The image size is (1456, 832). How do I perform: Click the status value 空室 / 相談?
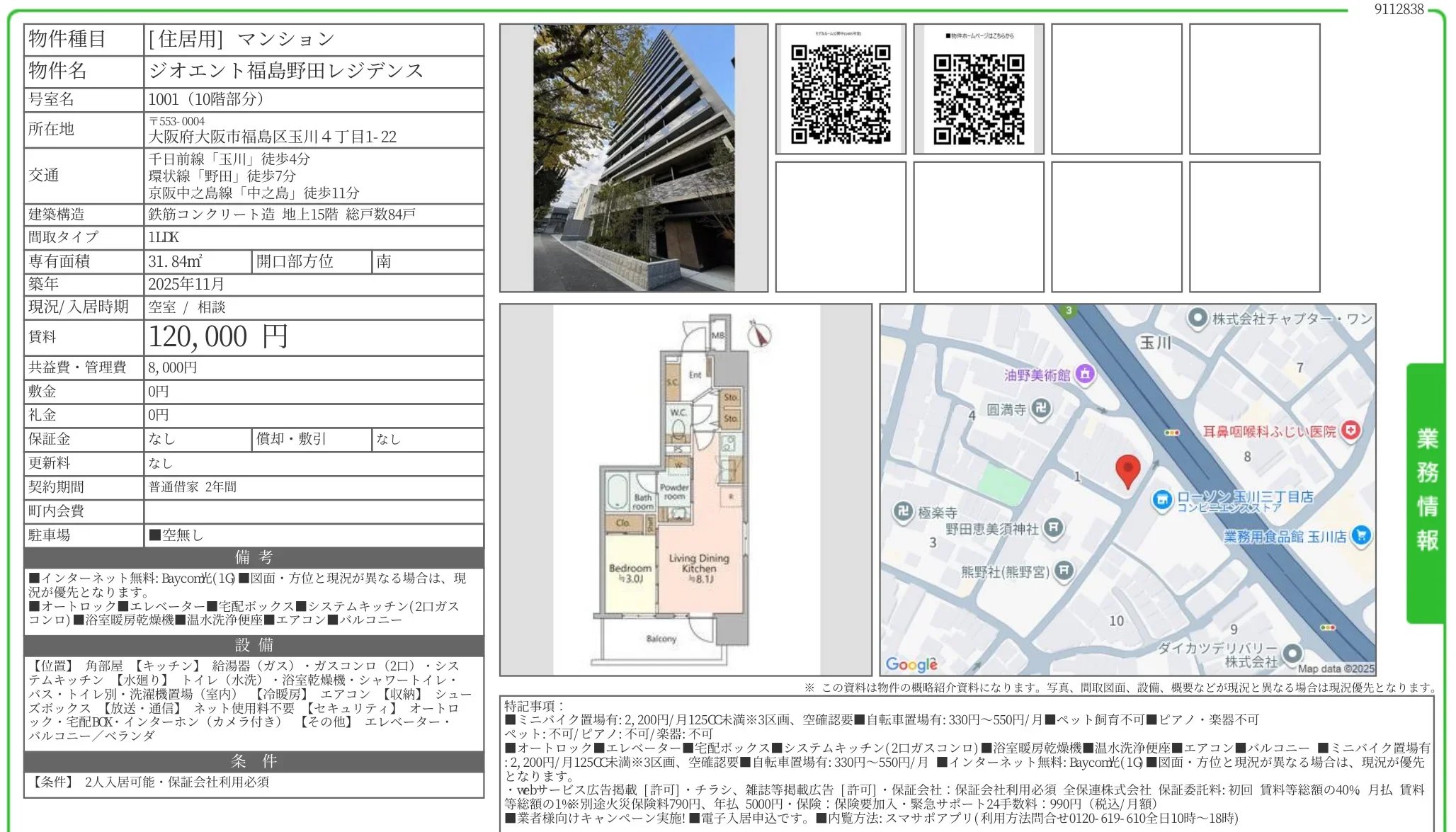(187, 307)
